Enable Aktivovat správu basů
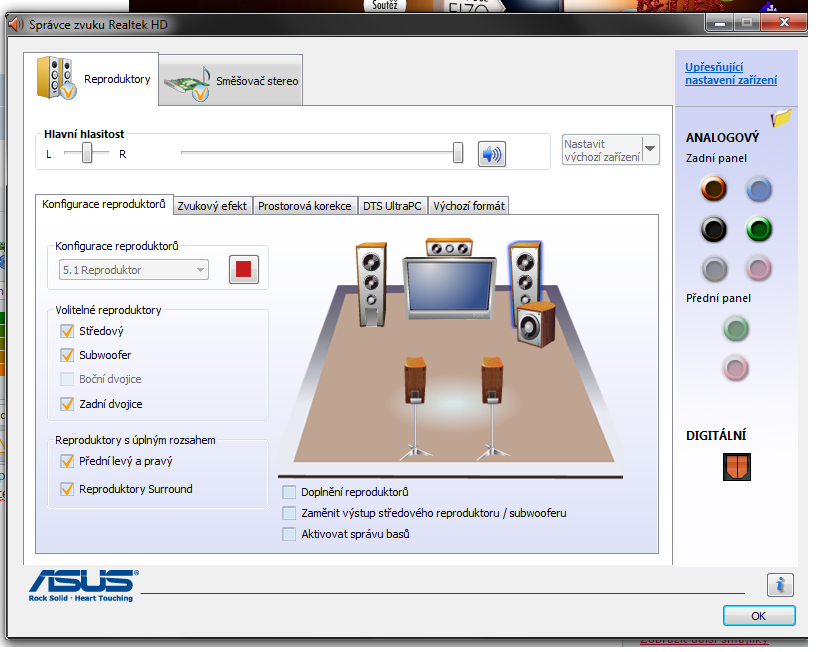Viewport: 820px width, 652px height. pyautogui.click(x=289, y=534)
